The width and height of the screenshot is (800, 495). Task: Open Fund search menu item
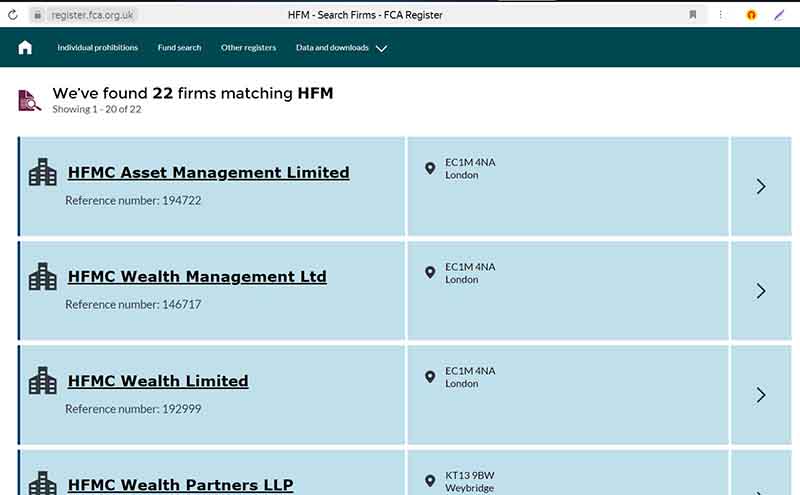tap(180, 47)
